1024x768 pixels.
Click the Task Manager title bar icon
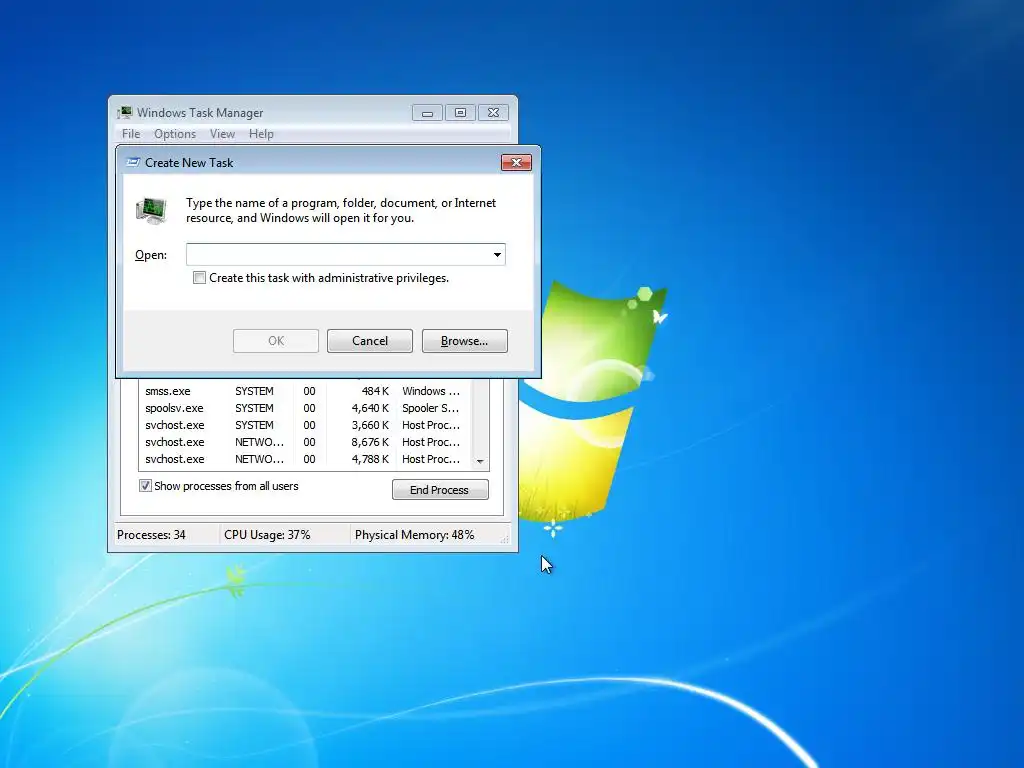pyautogui.click(x=125, y=112)
